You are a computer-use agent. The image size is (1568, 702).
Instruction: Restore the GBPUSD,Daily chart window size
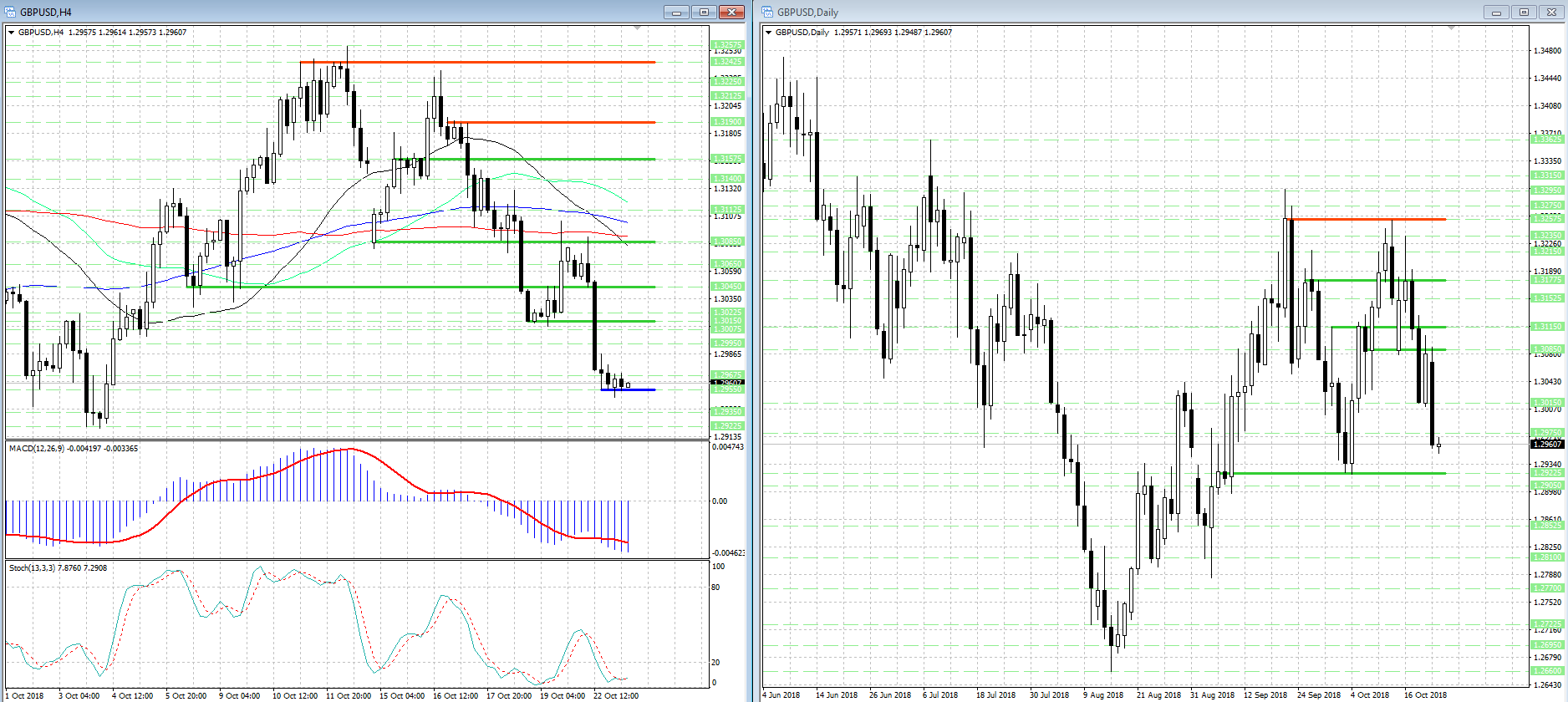point(1524,12)
